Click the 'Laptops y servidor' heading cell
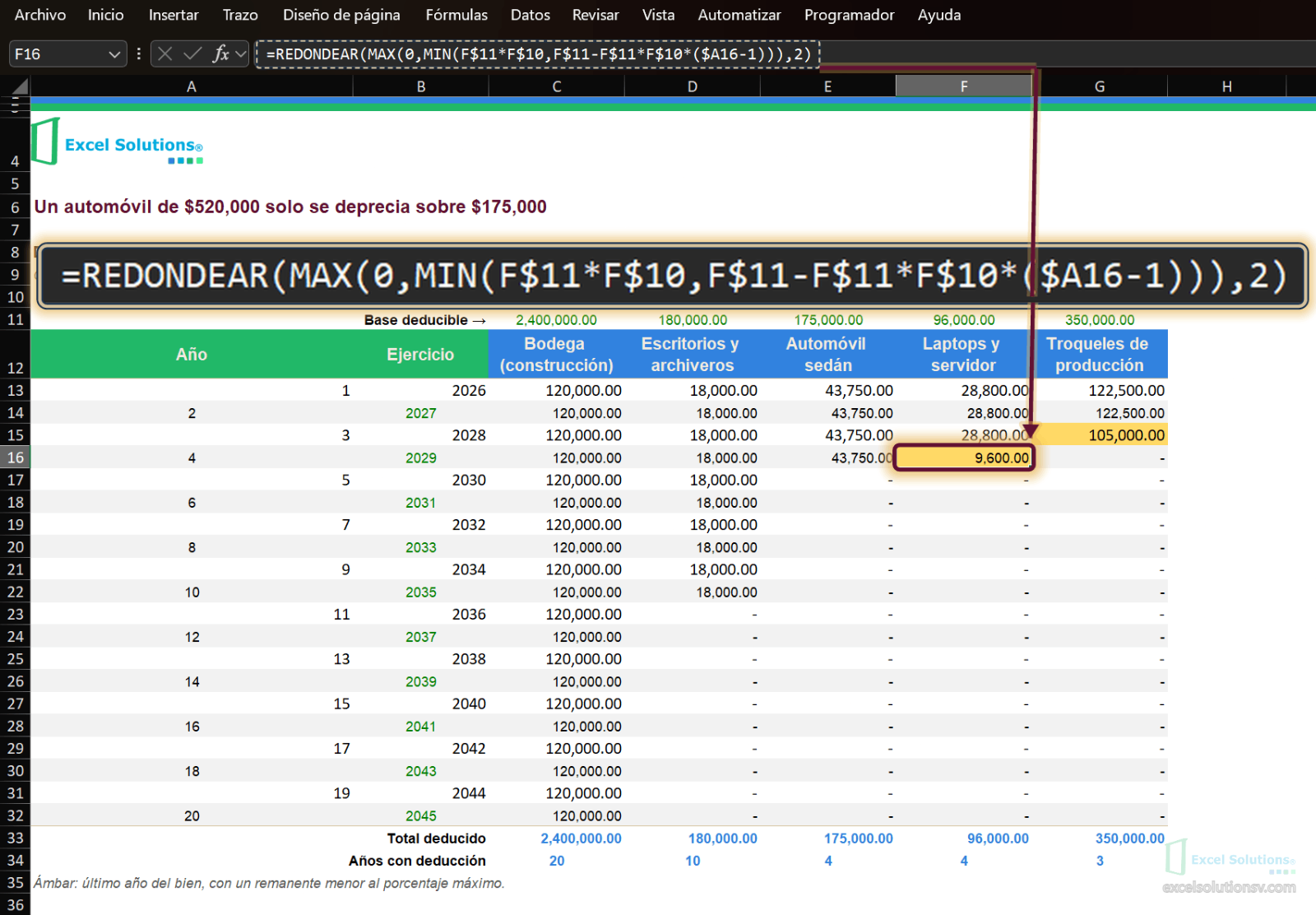Screen dimensions: 1316x915 964,355
